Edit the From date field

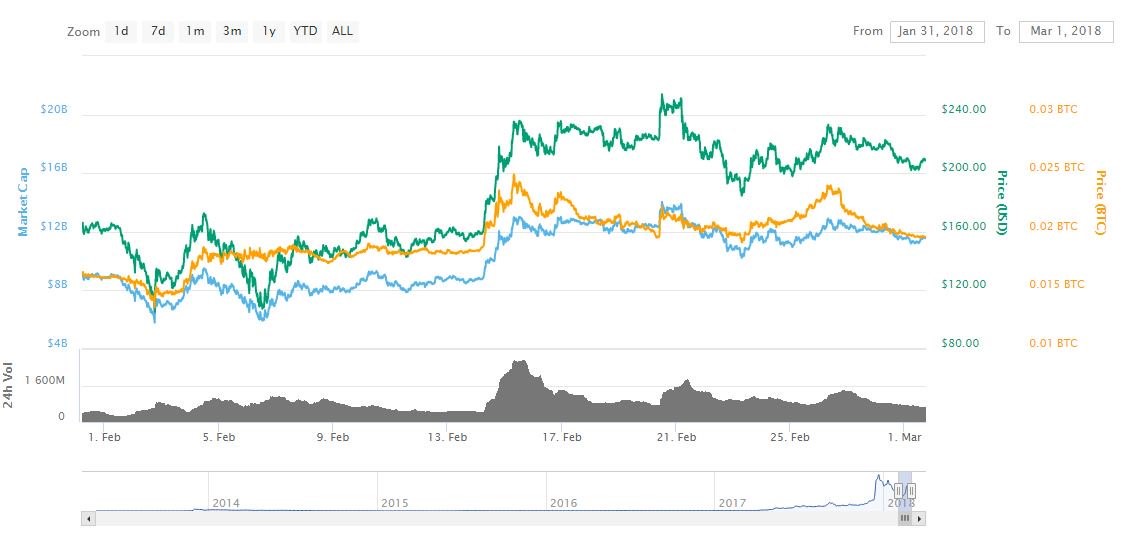pyautogui.click(x=937, y=31)
